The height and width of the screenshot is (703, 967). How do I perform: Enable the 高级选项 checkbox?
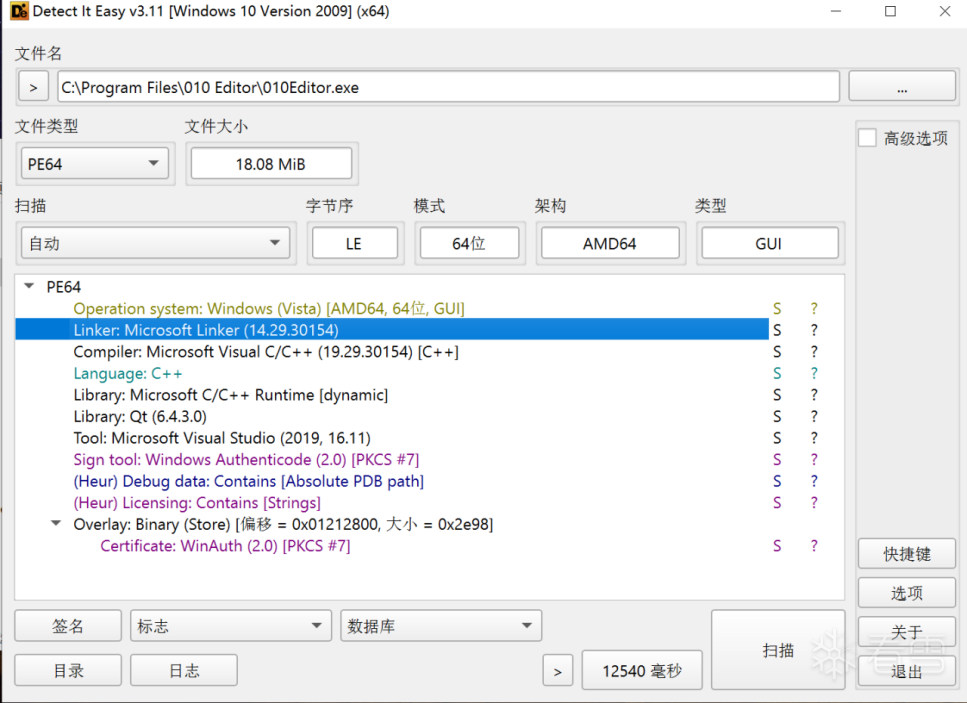tap(867, 138)
